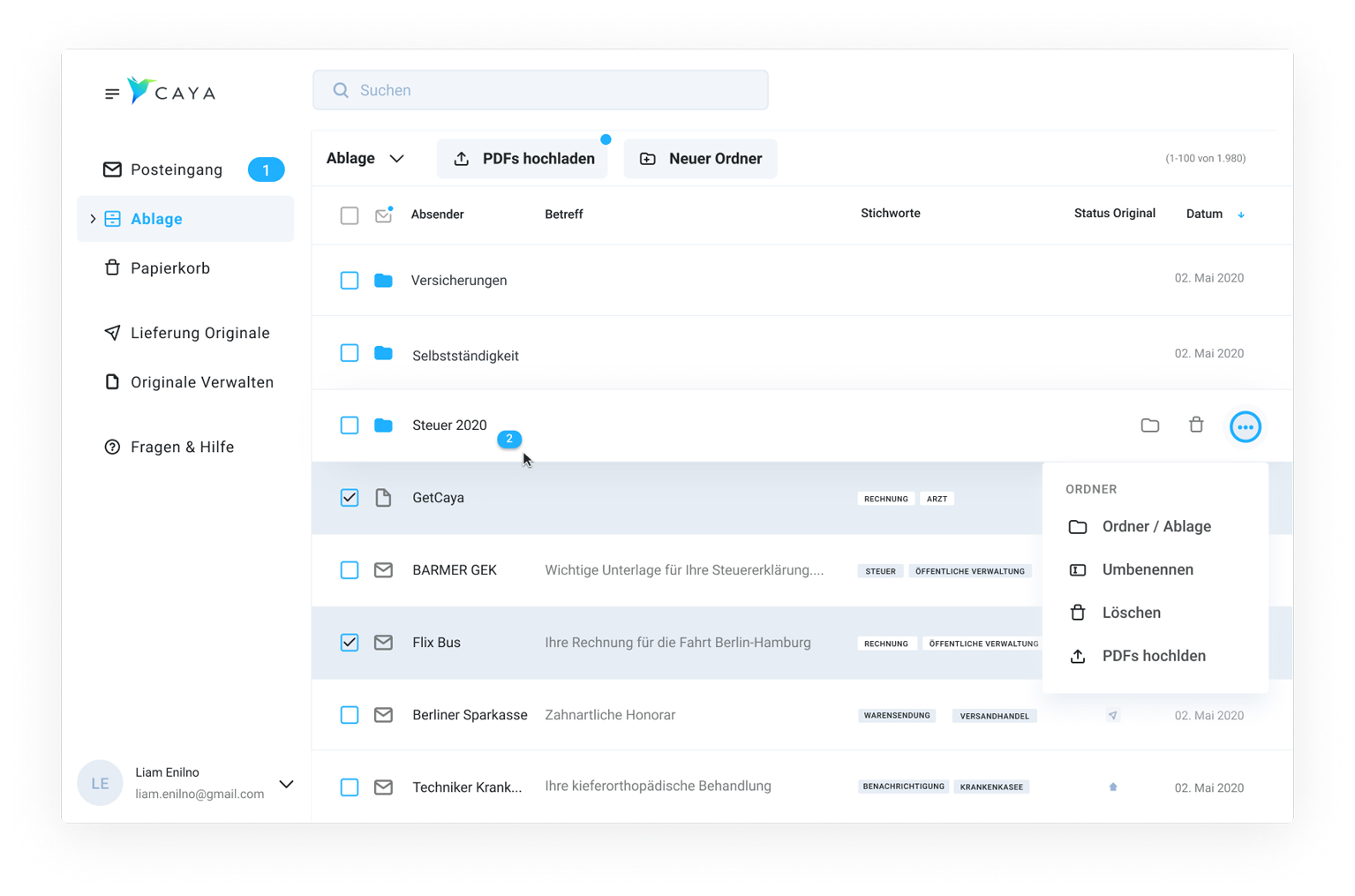
Task: Check the Techniker Krank... row checkbox
Action: (x=350, y=787)
